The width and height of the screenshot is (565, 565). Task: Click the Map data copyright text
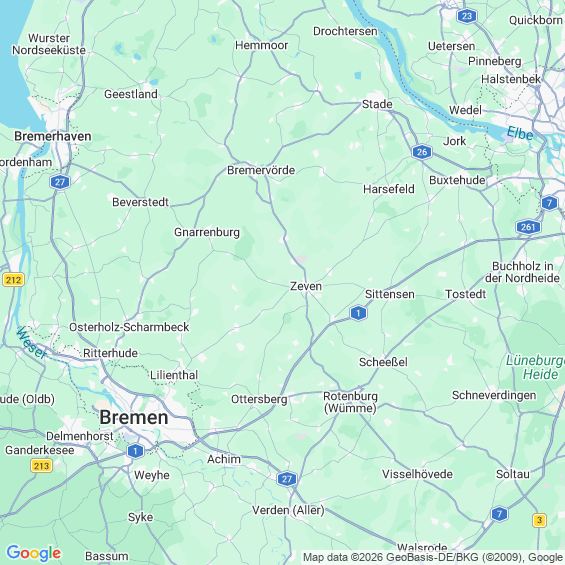433,557
